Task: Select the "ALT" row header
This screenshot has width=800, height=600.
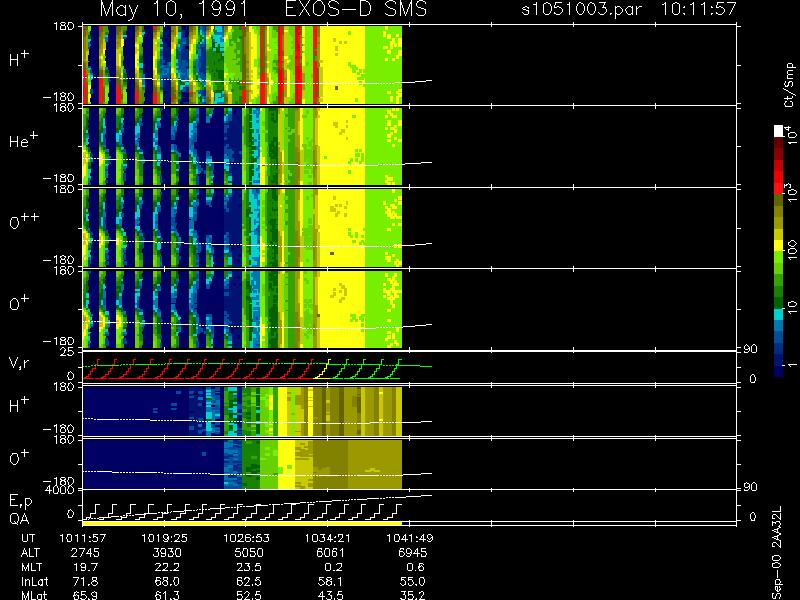Action: pyautogui.click(x=30, y=553)
